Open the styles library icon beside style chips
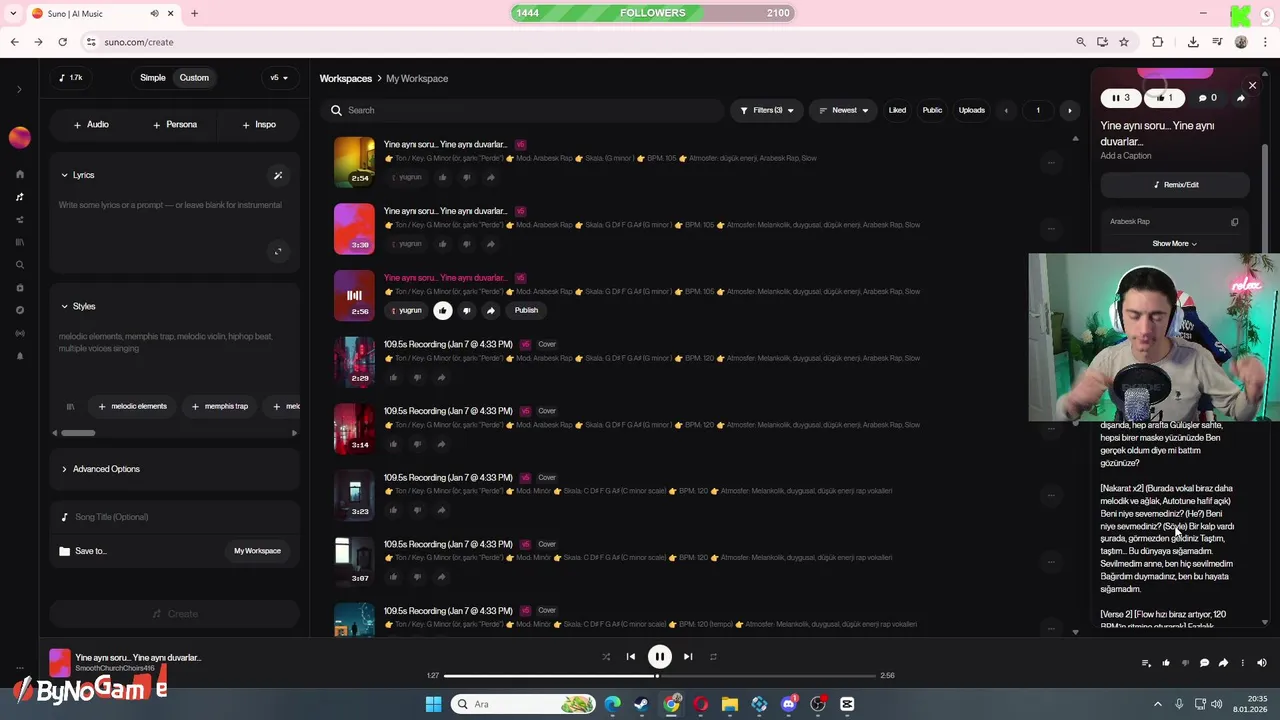 pyautogui.click(x=70, y=406)
